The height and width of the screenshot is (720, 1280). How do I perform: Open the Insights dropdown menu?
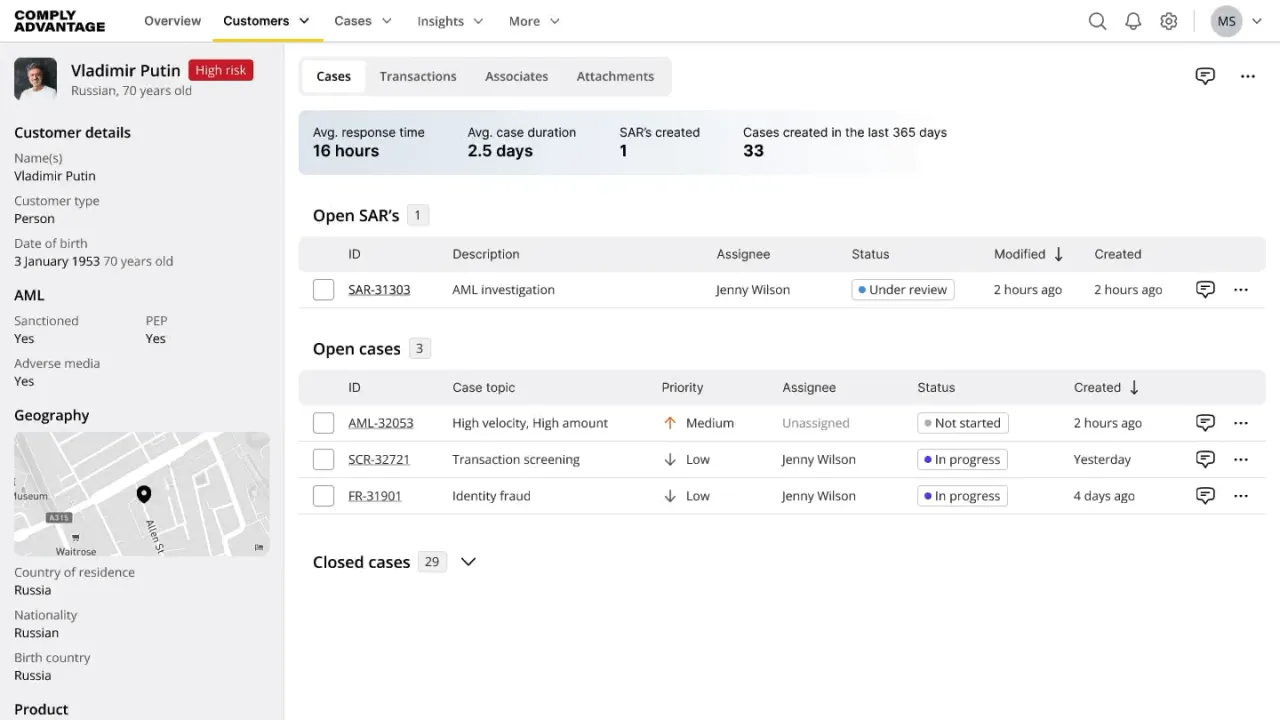click(450, 21)
